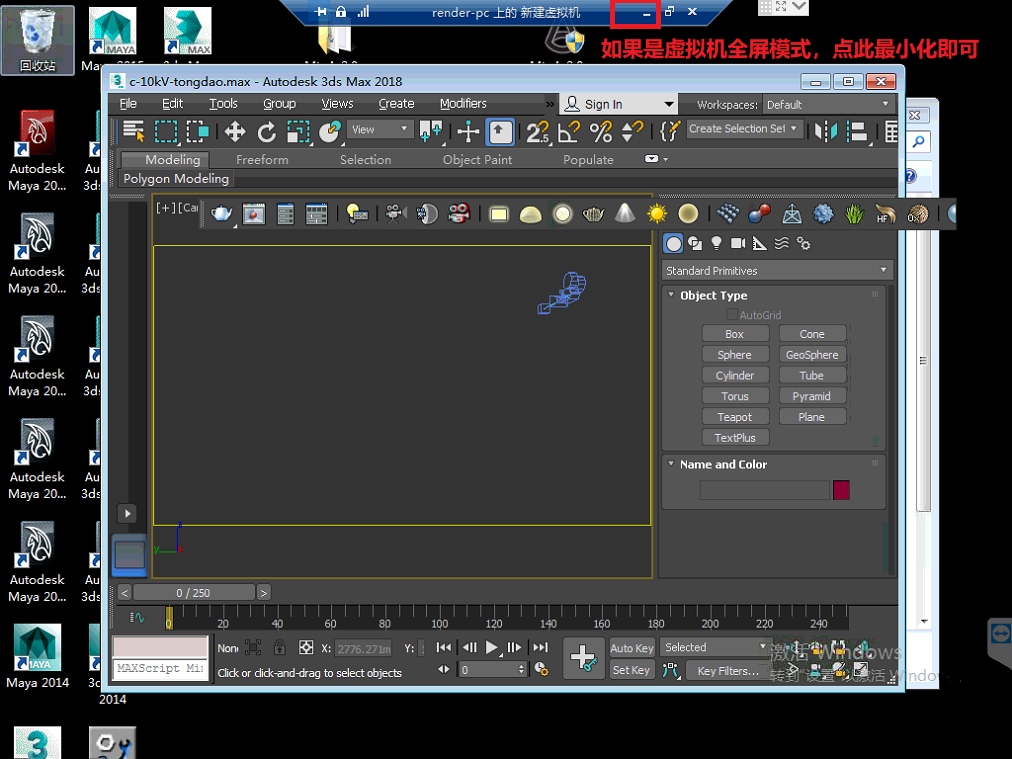
Task: Switch the Create panel to Space Warps
Action: tap(782, 243)
